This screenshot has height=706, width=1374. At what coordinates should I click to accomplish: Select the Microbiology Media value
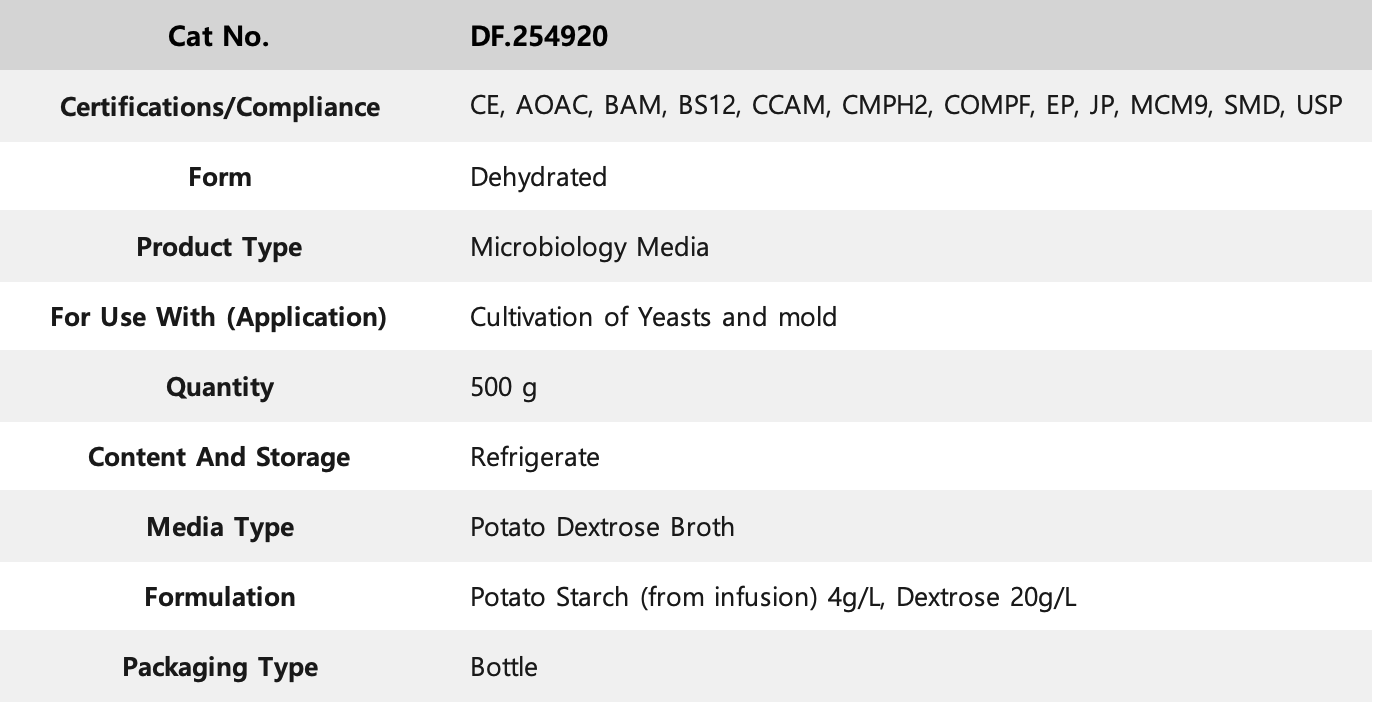tap(589, 247)
